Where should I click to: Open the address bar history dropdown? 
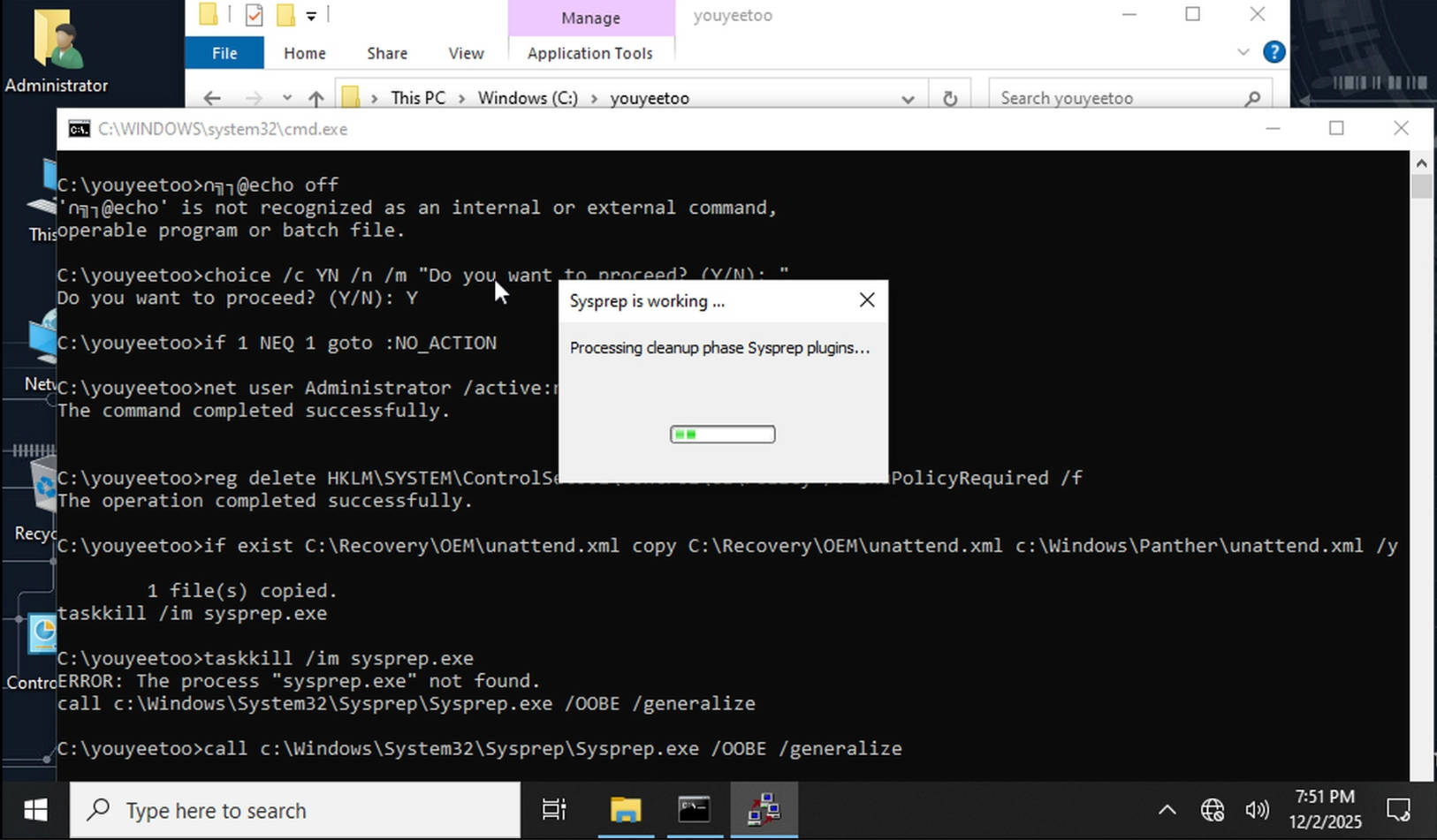(x=908, y=99)
